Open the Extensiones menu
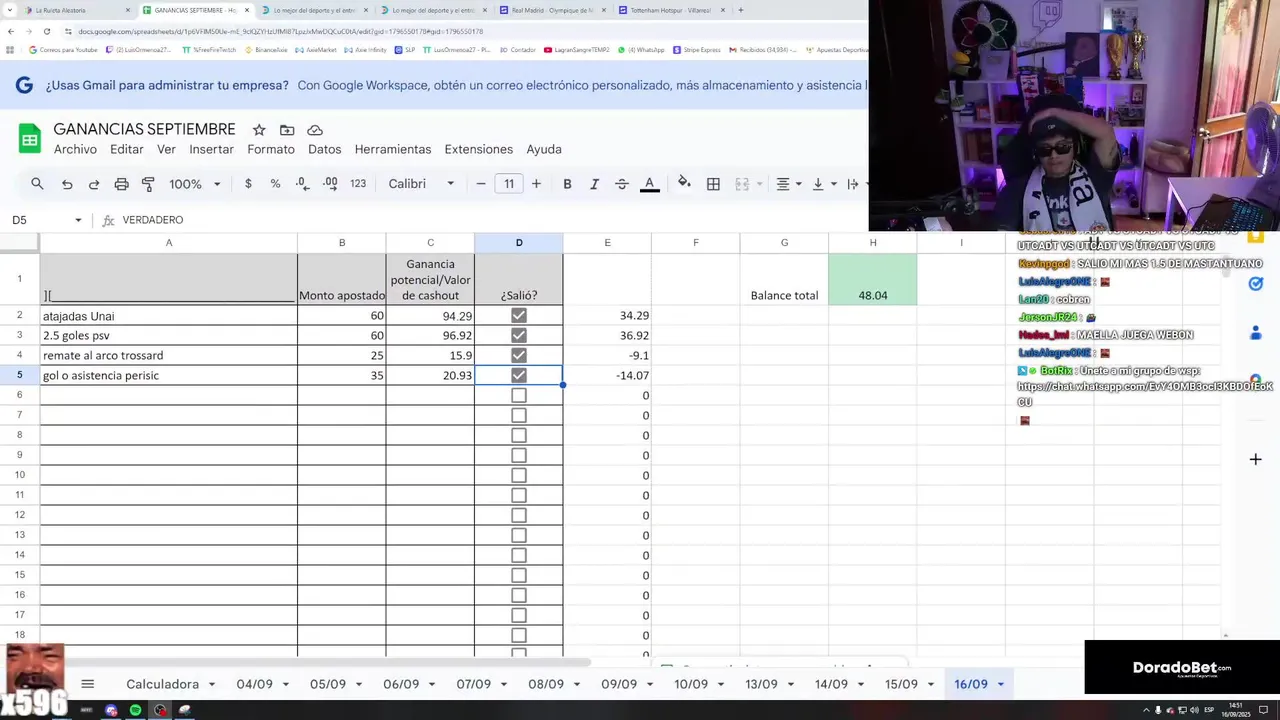This screenshot has width=1280, height=720. (x=479, y=149)
